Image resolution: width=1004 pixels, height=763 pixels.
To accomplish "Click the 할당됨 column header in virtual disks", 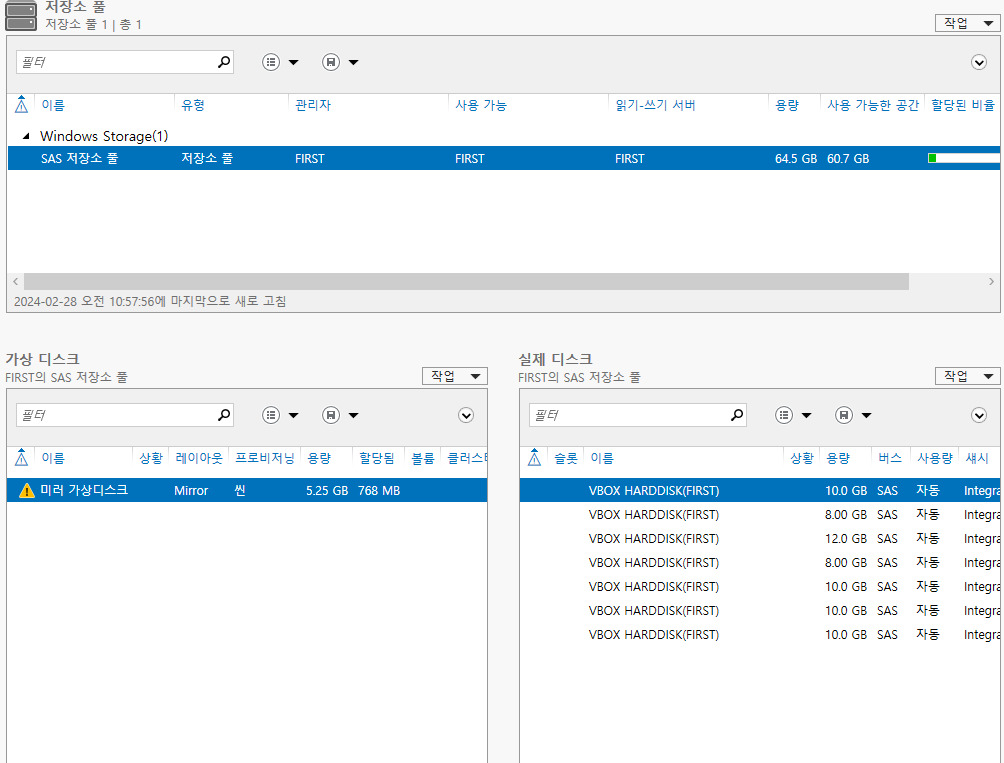I will [x=376, y=458].
